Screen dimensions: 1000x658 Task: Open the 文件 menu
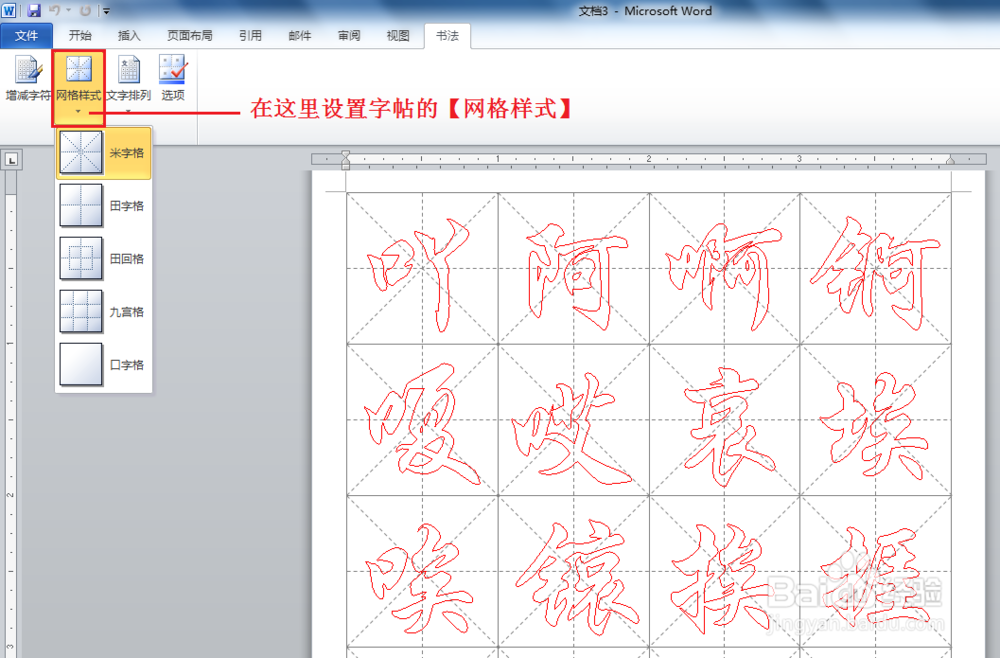click(x=26, y=35)
